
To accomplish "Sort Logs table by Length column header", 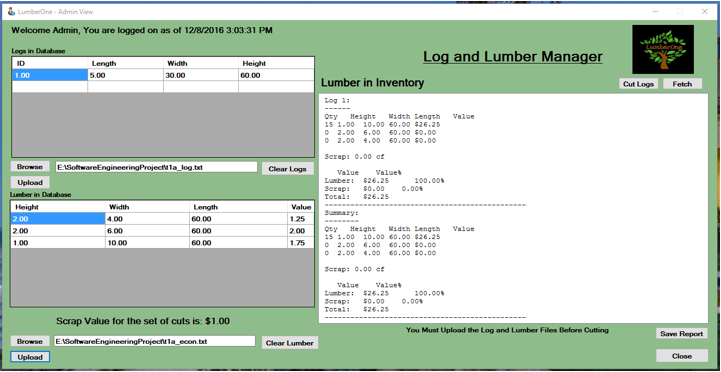I will [x=125, y=63].
